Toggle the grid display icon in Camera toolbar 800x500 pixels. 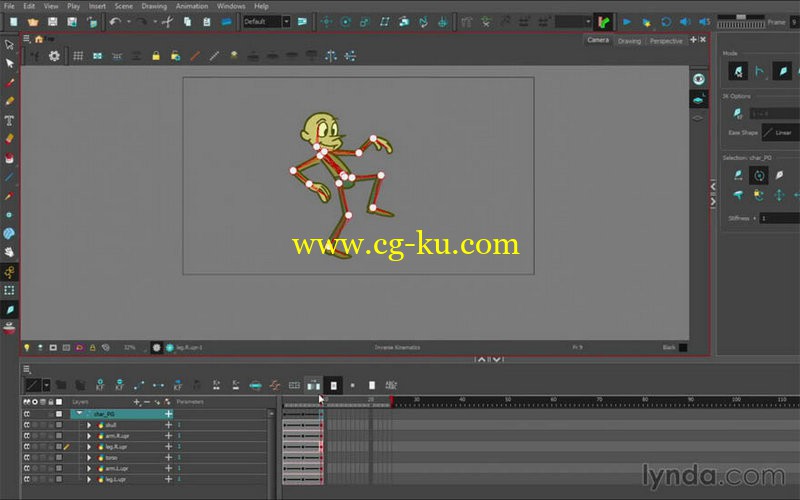pos(78,56)
